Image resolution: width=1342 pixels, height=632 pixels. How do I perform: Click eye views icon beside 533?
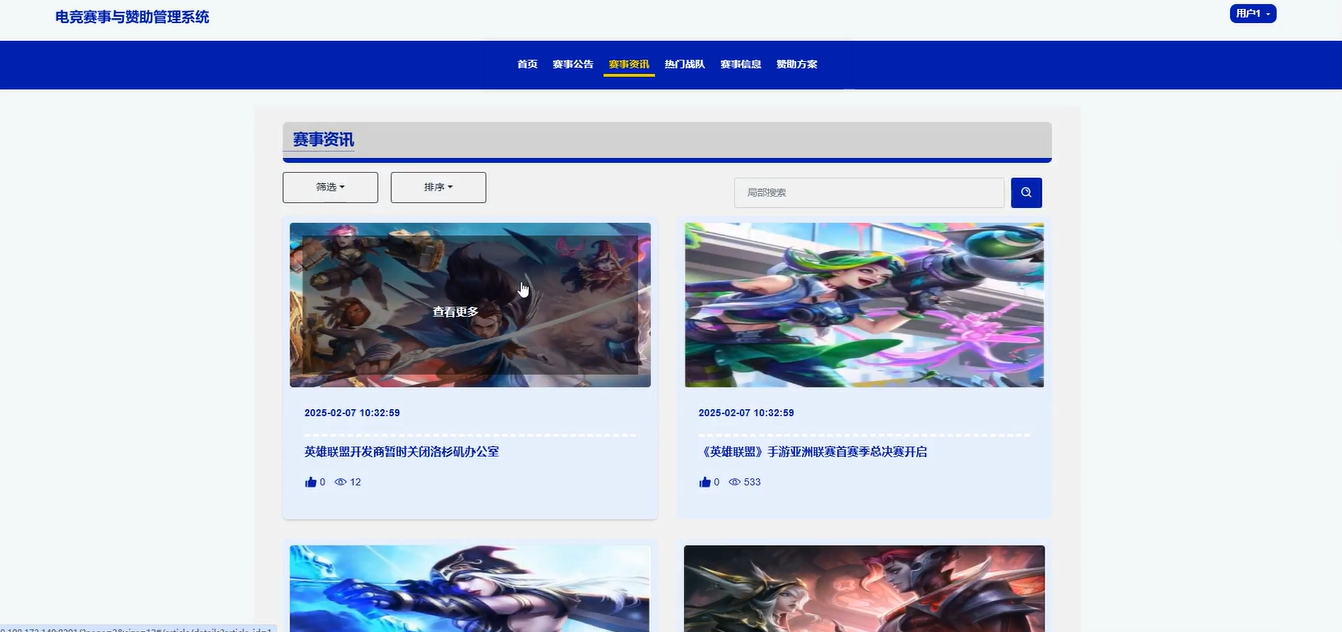click(735, 482)
